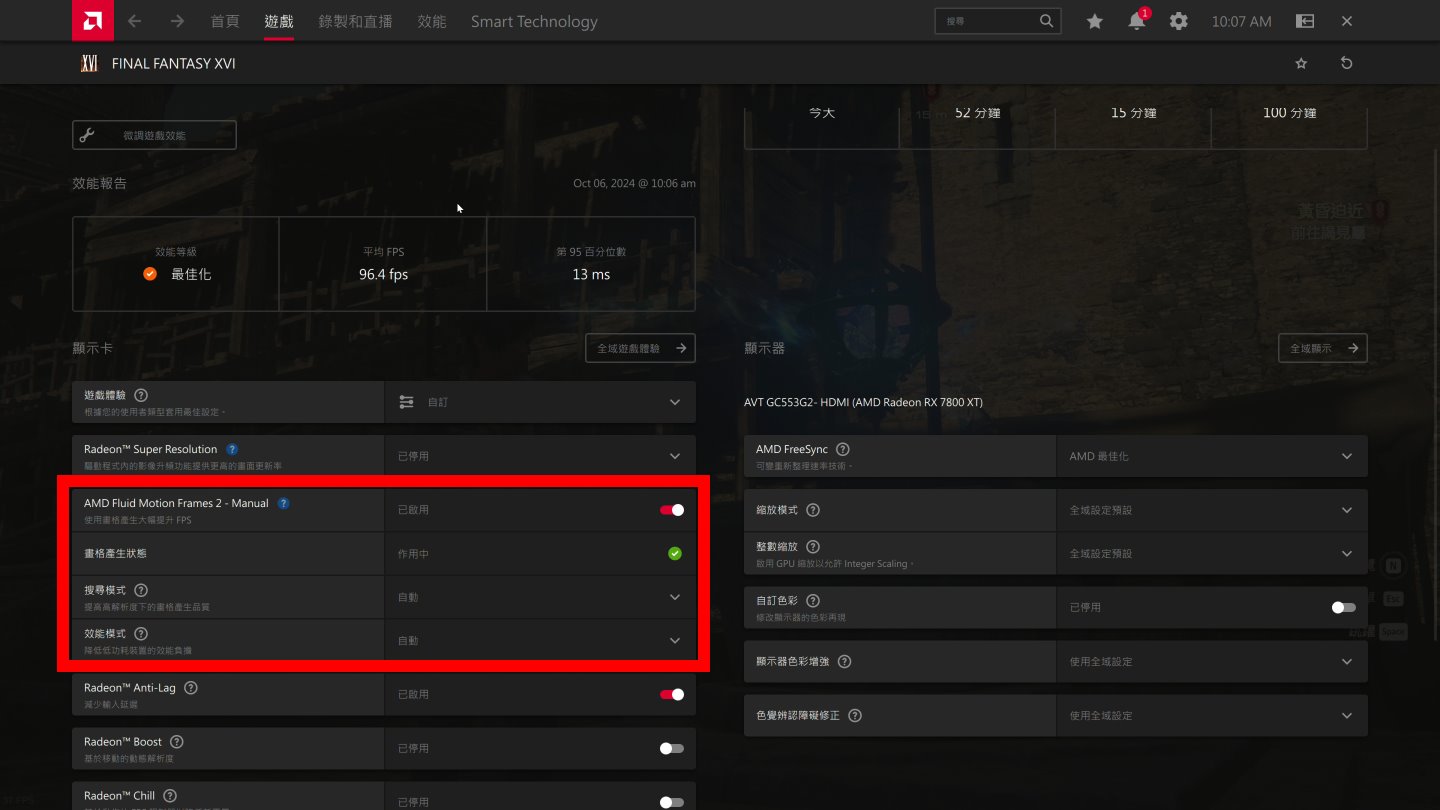Open help for 遊戲體驗

[x=141, y=395]
